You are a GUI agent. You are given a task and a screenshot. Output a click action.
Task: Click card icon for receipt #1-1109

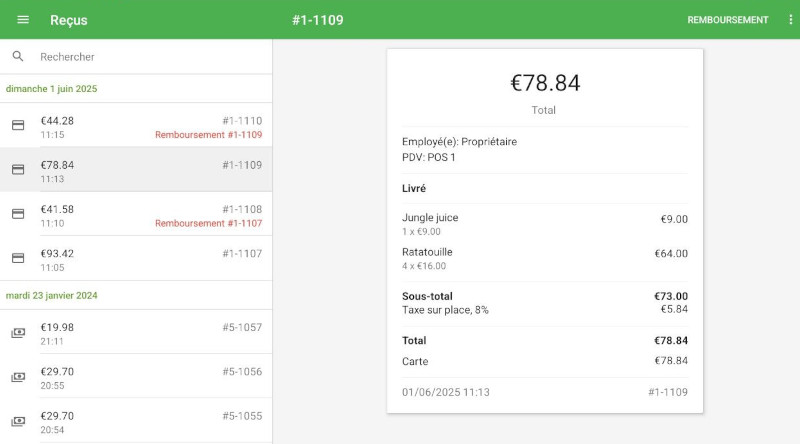(x=18, y=170)
